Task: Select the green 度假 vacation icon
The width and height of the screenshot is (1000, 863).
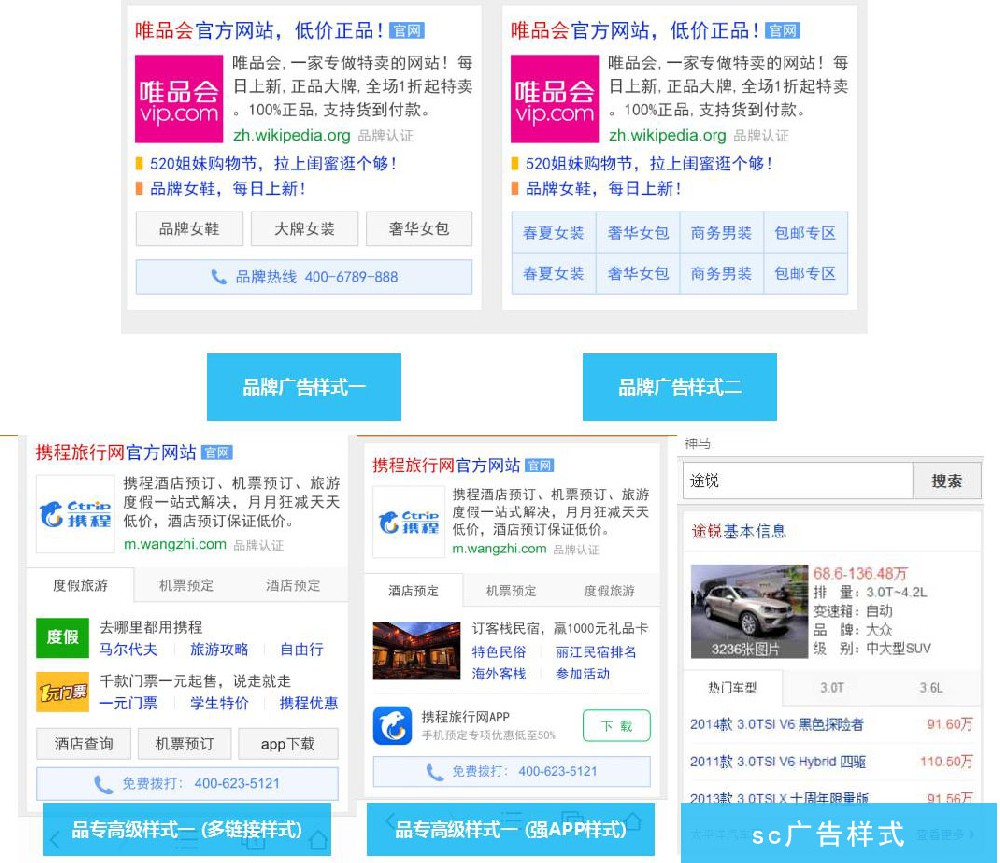Action: (x=62, y=637)
